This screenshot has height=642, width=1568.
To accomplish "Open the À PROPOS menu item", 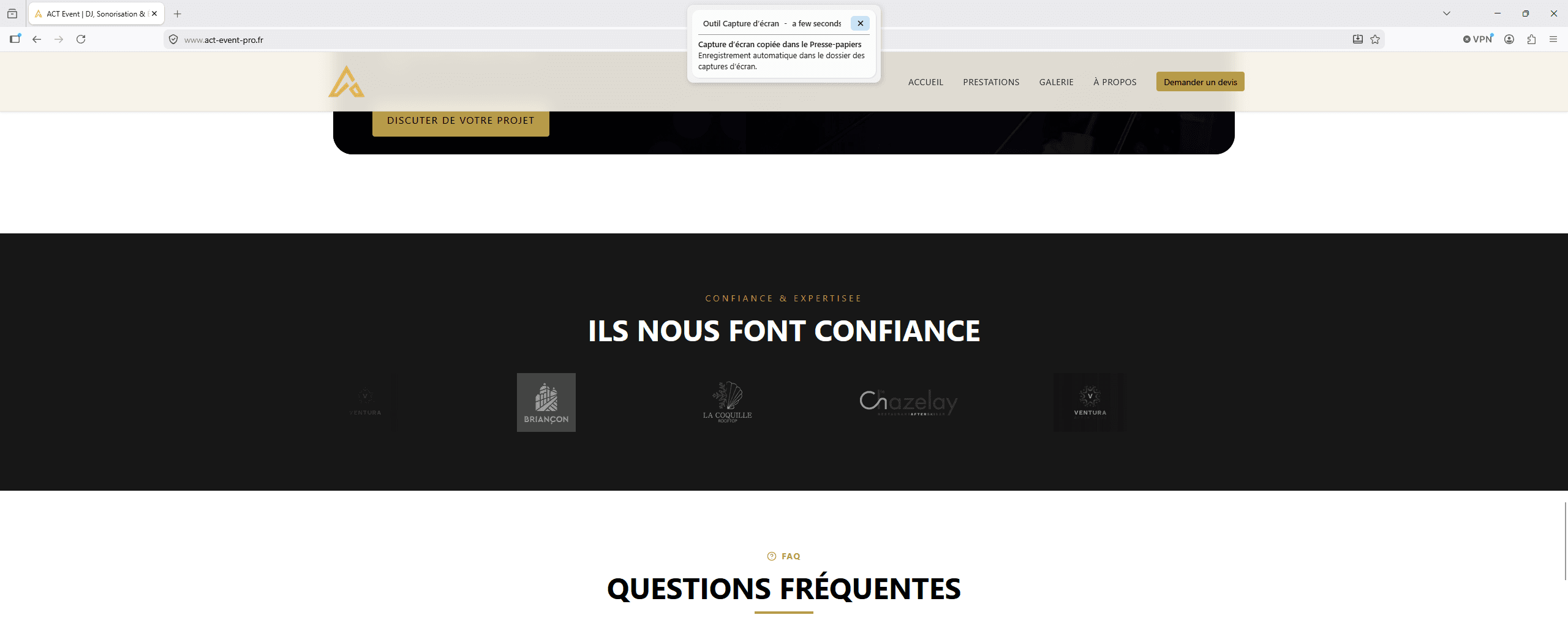I will pos(1115,82).
